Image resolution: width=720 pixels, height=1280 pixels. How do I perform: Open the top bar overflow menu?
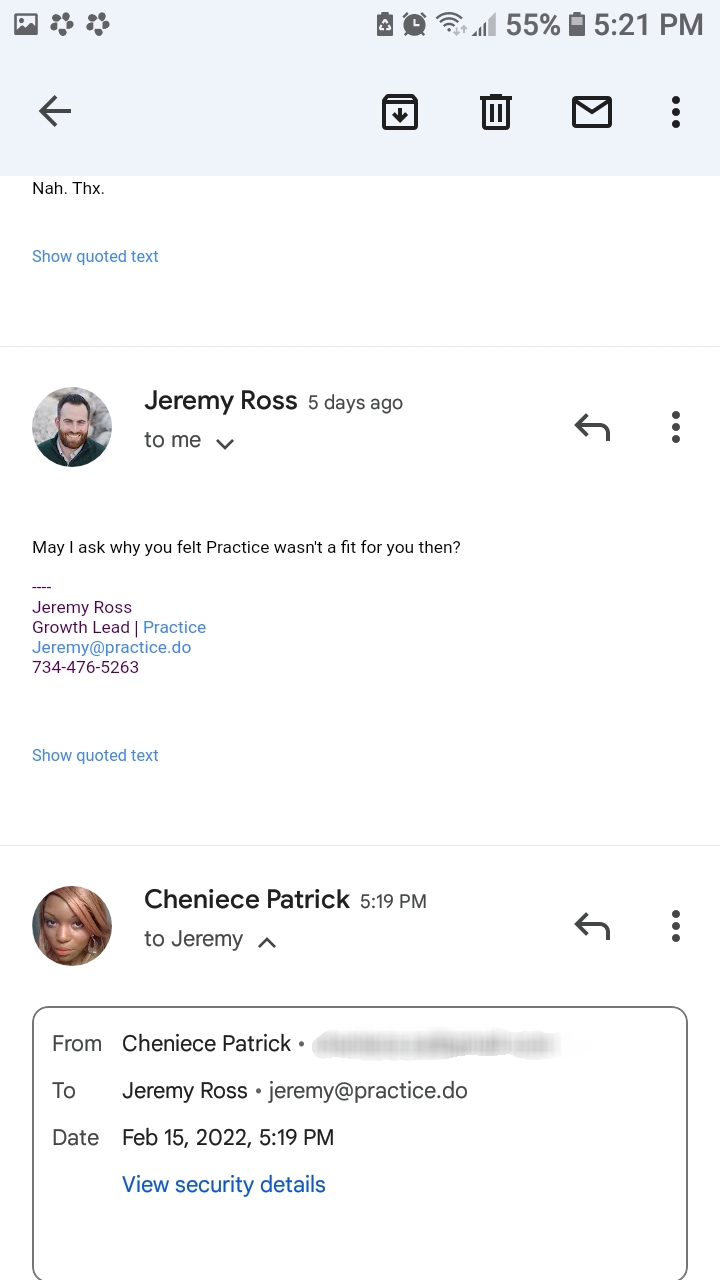pyautogui.click(x=676, y=111)
